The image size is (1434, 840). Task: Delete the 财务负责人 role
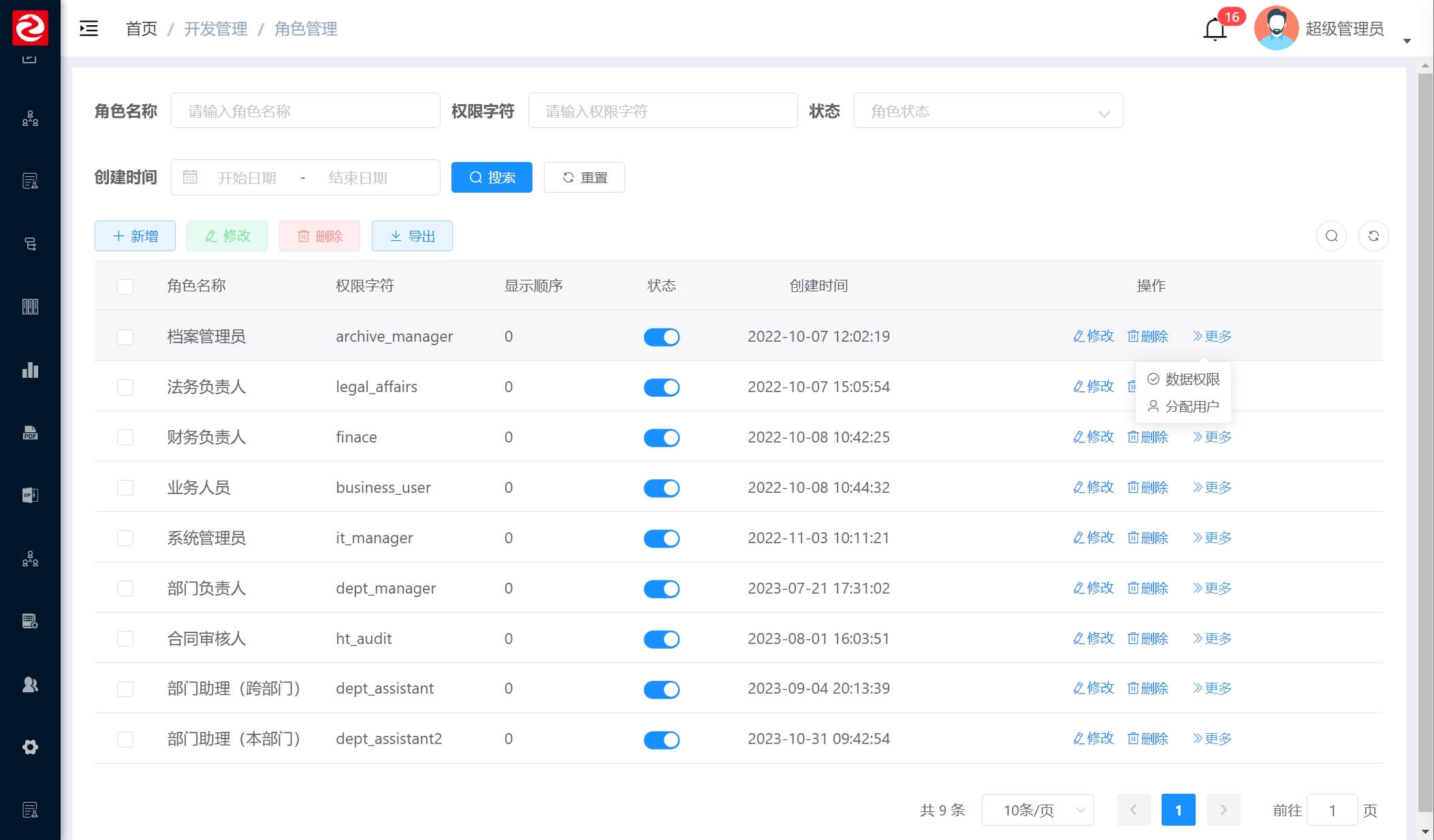point(1148,437)
